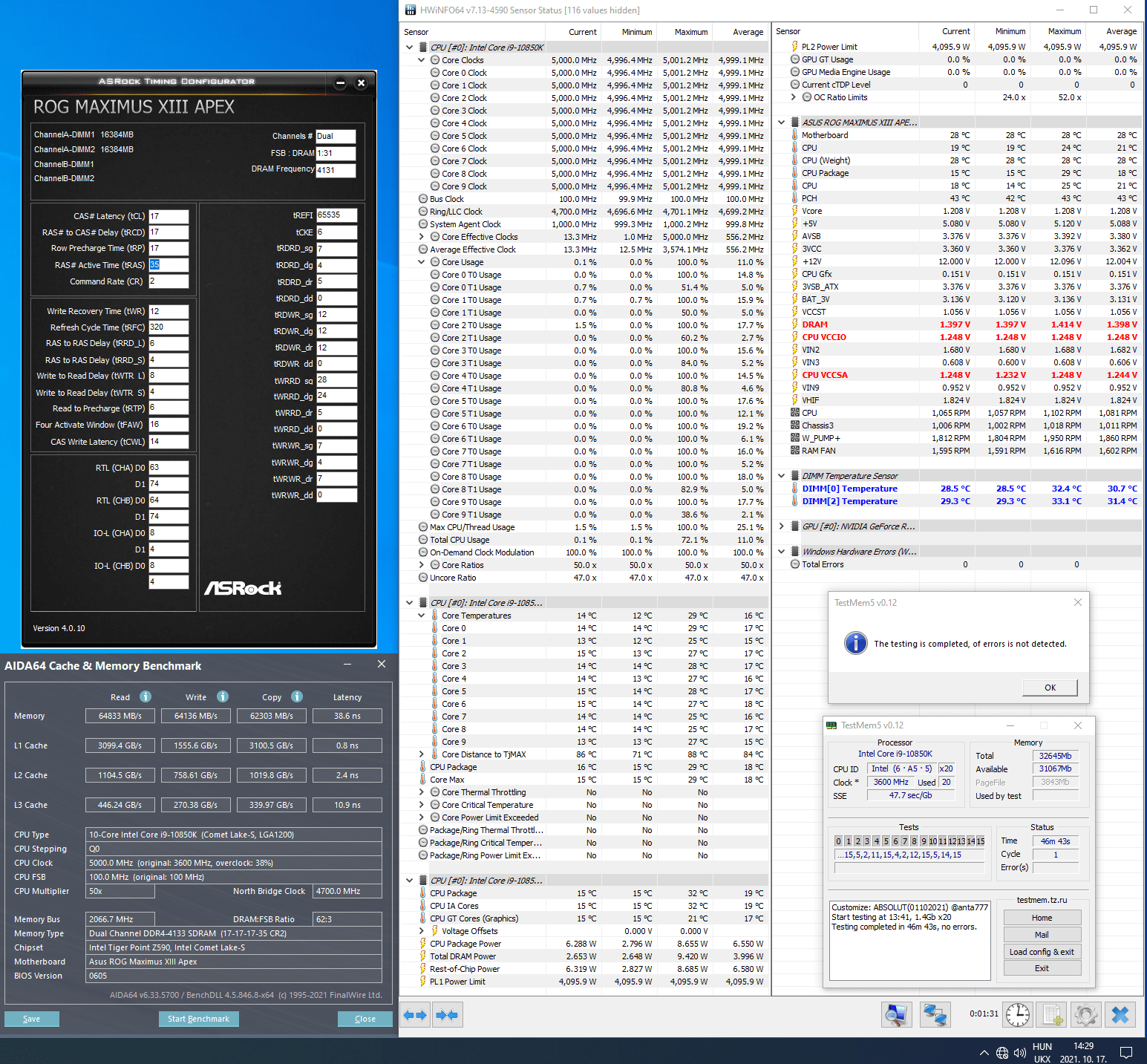1147x1064 pixels.
Task: Click Home button in TestMem5
Action: click(1042, 918)
